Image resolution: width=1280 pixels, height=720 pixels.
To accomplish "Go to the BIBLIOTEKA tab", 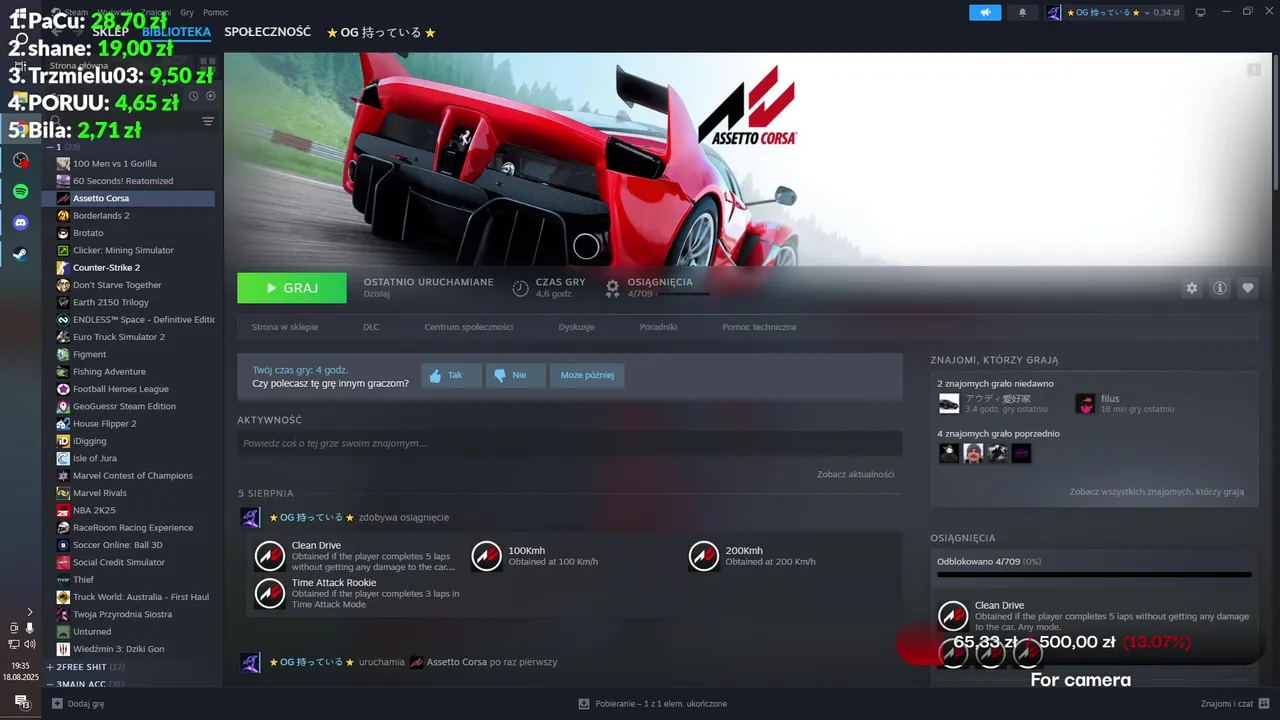I will tap(176, 32).
